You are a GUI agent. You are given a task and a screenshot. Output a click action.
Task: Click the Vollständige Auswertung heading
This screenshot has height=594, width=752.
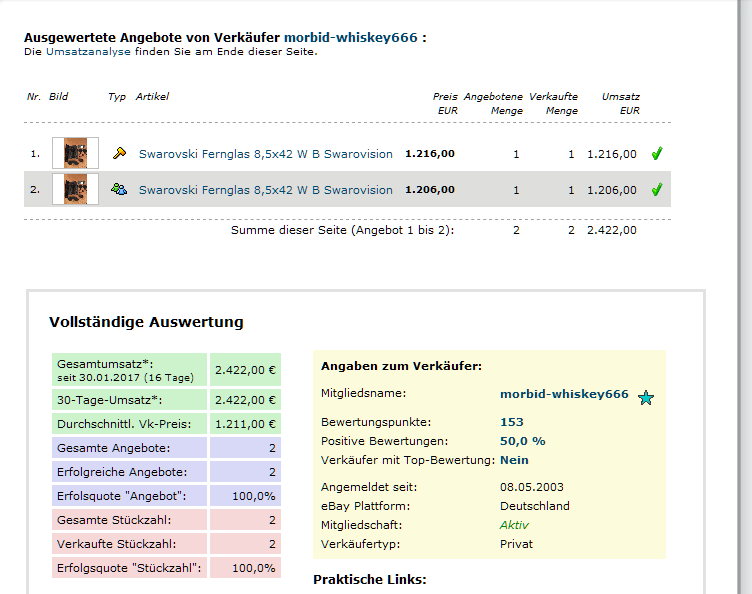tap(146, 322)
